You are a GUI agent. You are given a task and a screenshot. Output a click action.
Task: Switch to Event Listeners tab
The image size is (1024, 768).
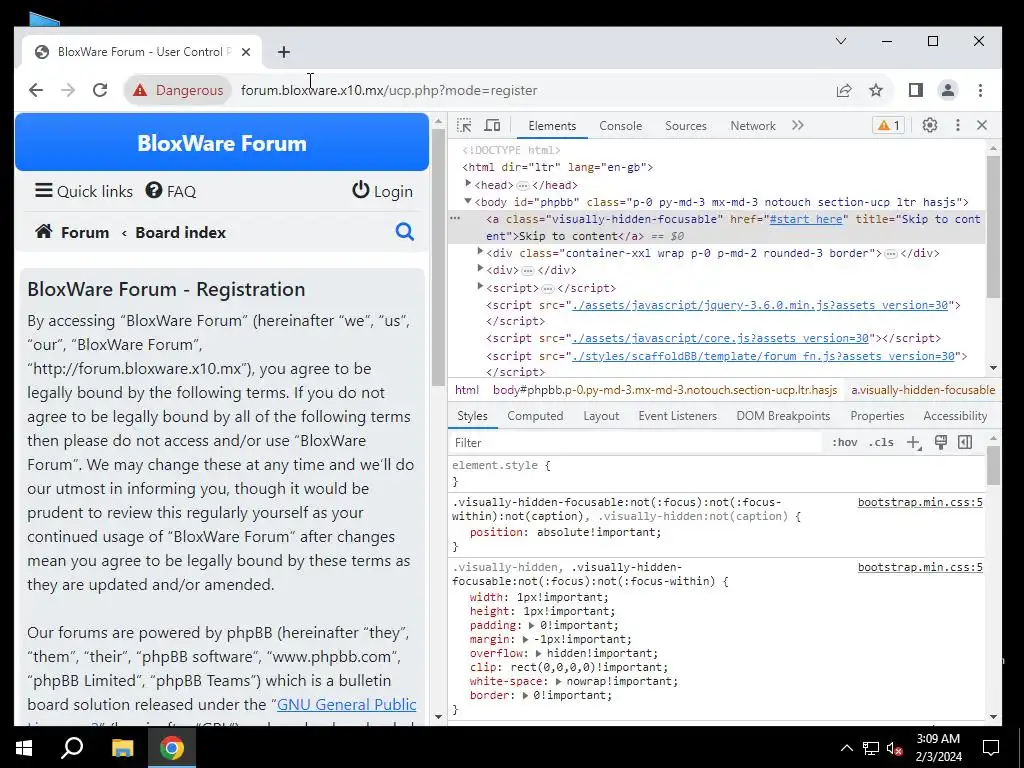(x=677, y=416)
